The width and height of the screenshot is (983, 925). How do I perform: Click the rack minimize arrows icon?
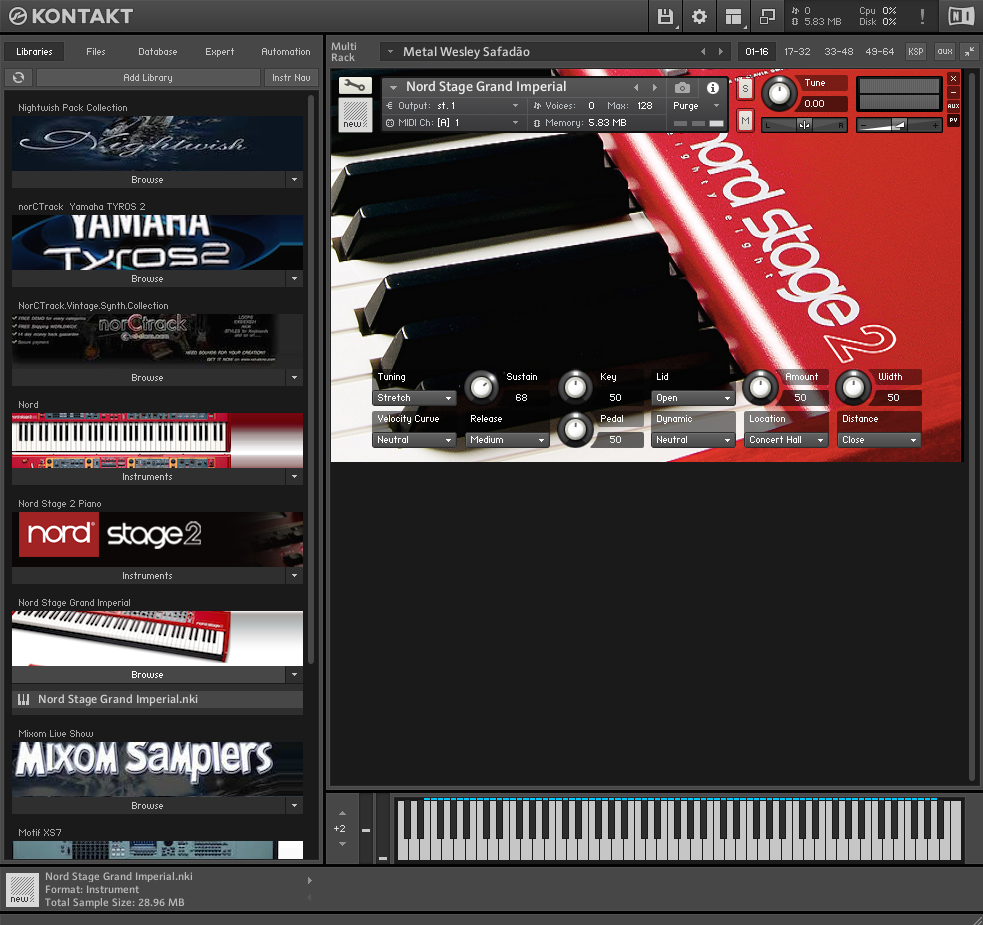(x=969, y=51)
